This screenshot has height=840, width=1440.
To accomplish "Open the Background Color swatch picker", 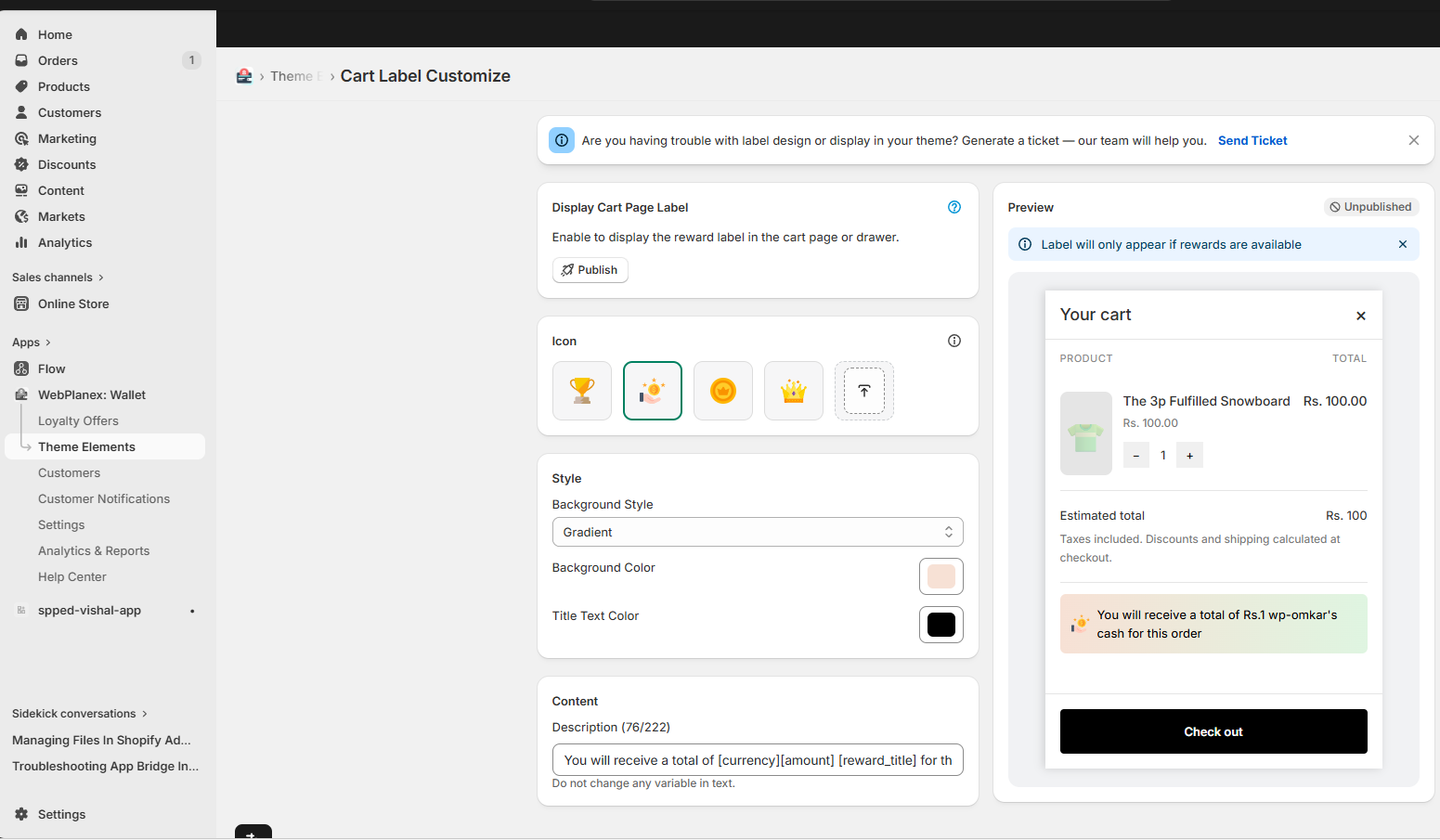I will [941, 576].
